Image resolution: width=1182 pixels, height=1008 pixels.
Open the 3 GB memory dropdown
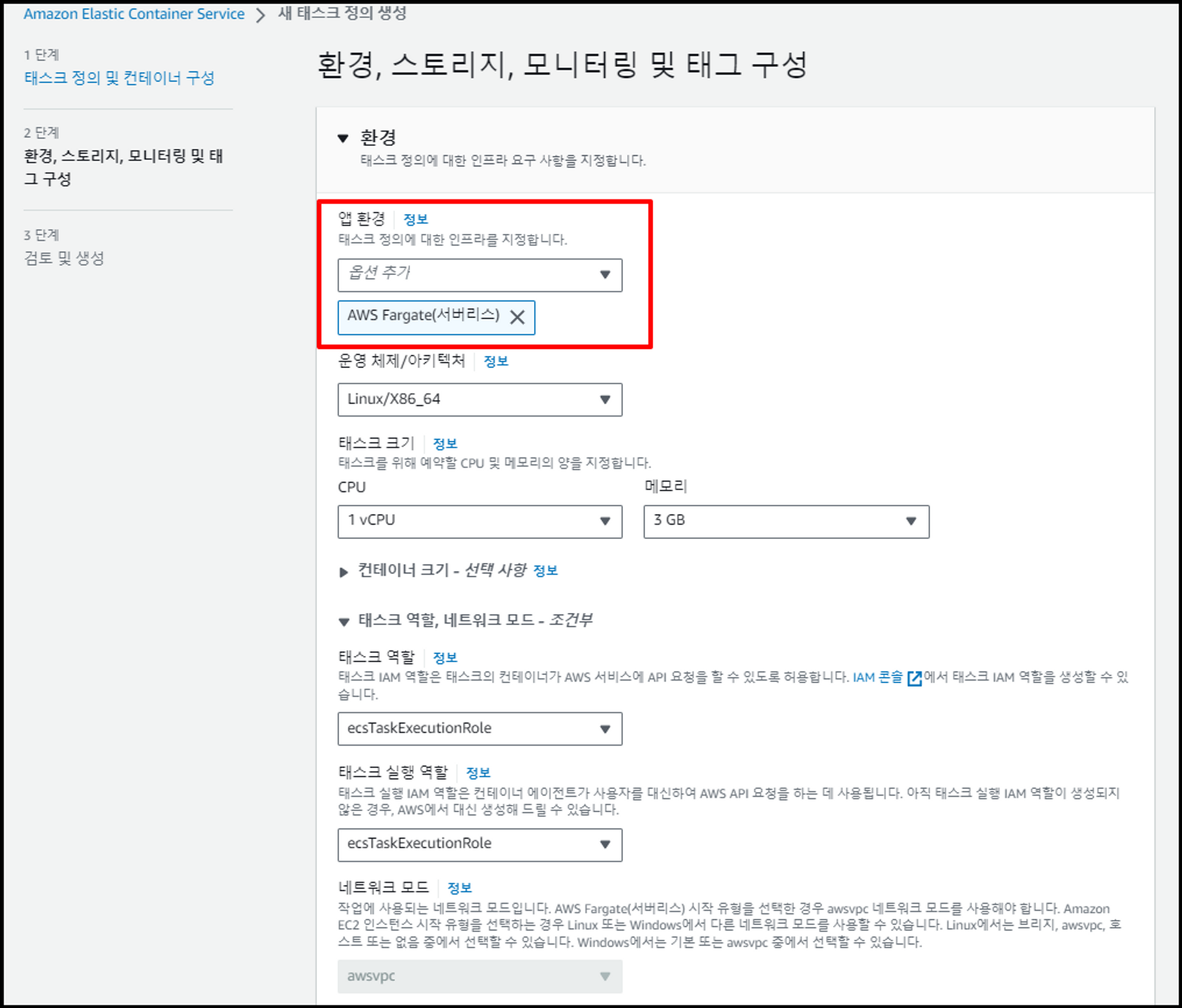click(786, 521)
